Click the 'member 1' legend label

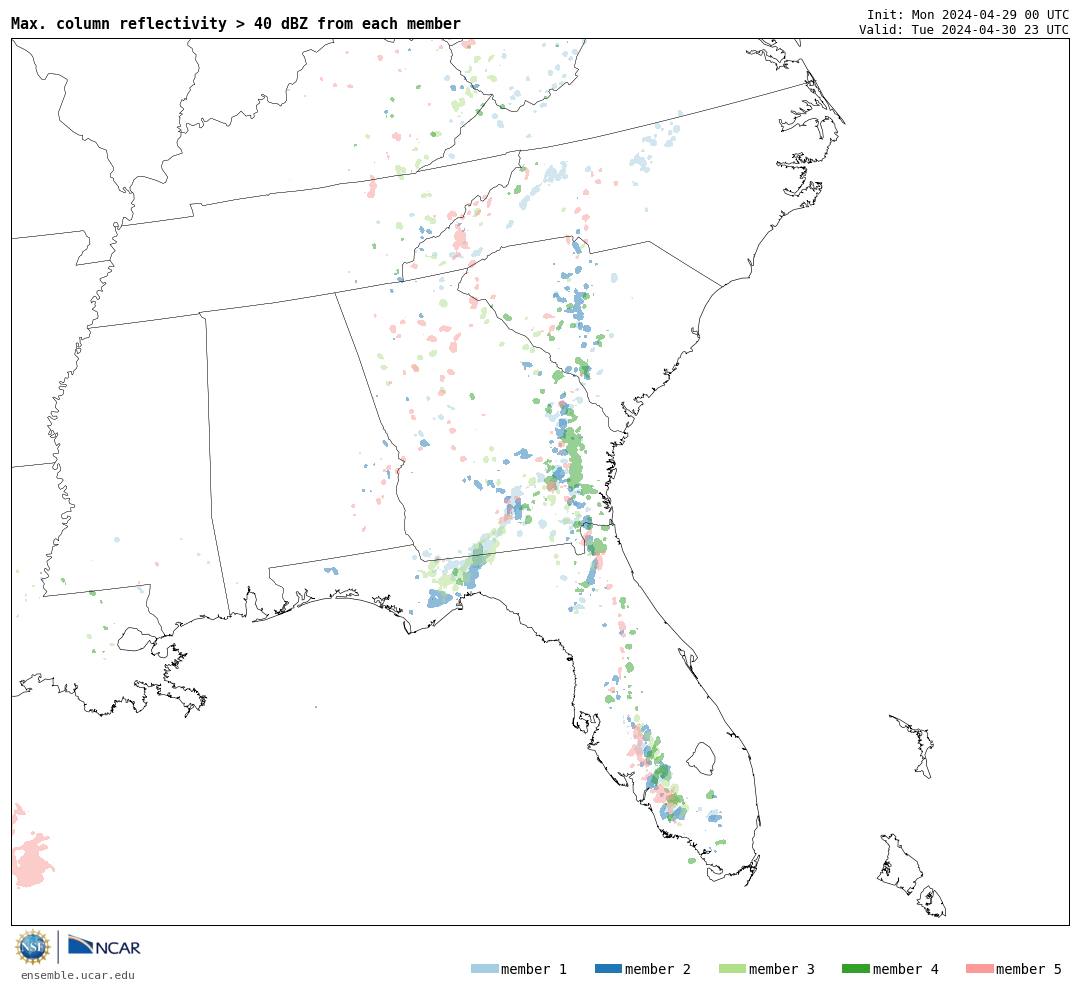click(x=534, y=969)
